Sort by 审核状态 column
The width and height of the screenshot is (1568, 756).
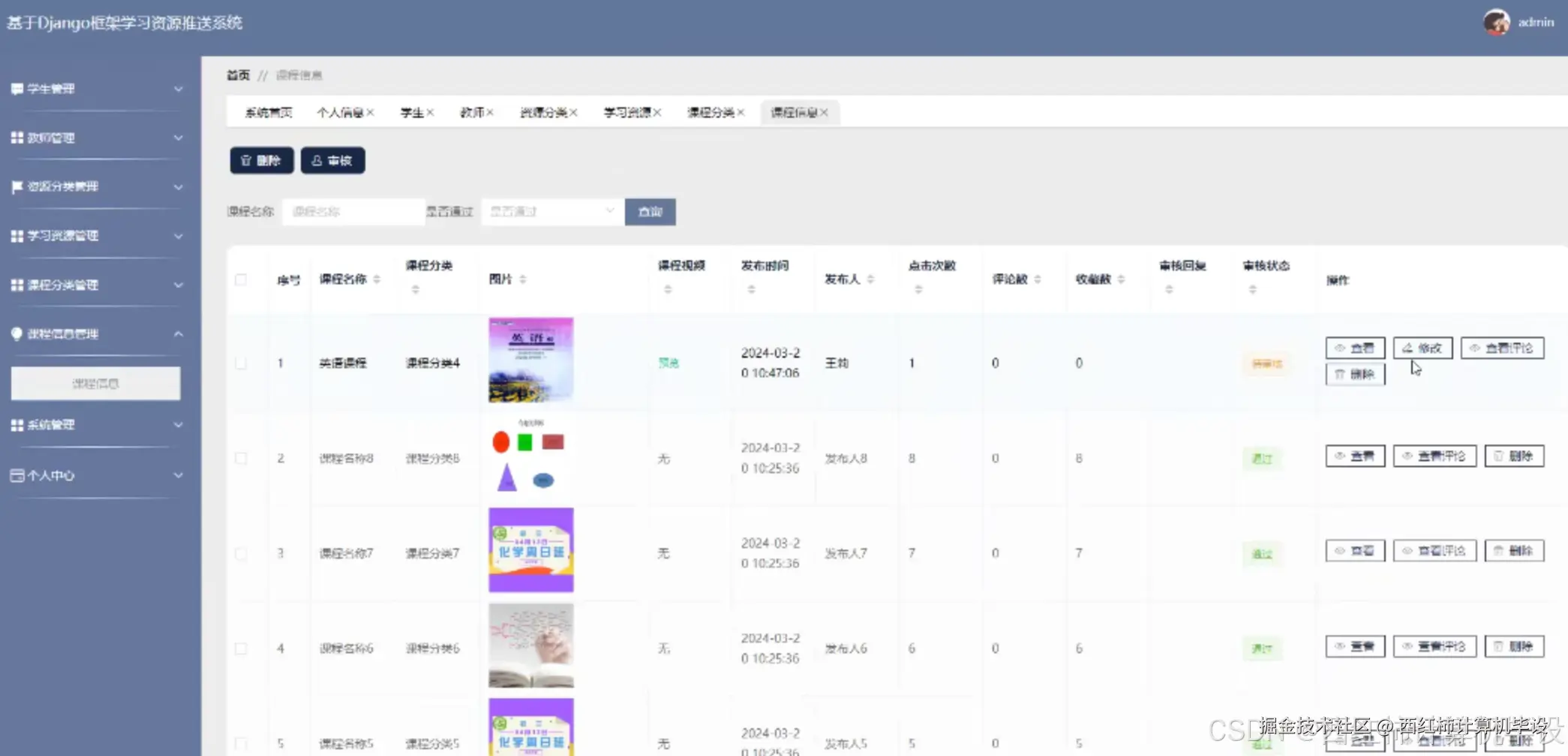1252,289
